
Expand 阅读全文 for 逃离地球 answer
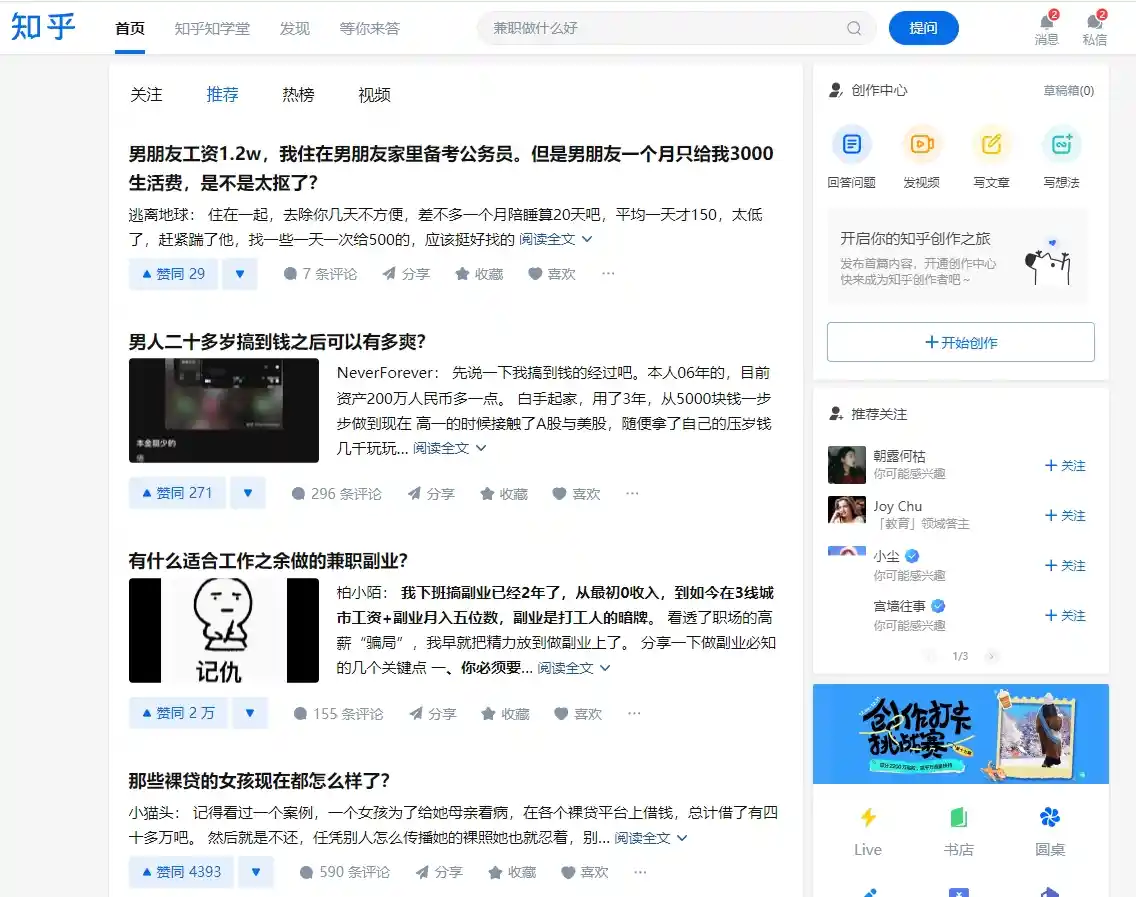tap(556, 239)
